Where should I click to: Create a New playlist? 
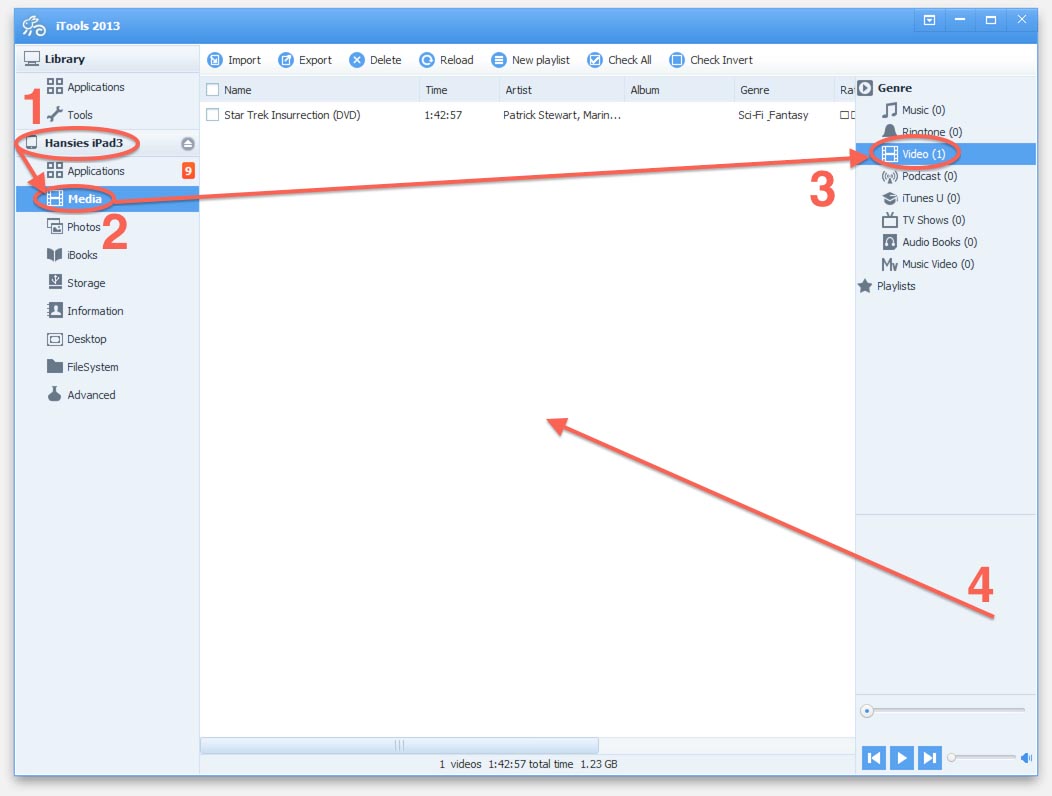(530, 60)
